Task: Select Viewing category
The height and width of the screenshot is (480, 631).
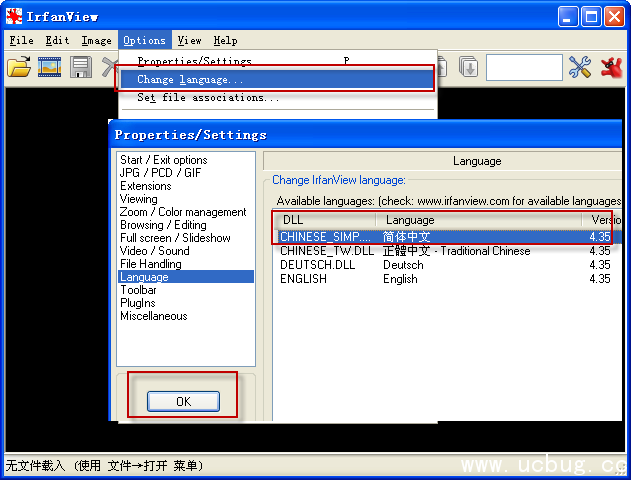Action: (138, 199)
